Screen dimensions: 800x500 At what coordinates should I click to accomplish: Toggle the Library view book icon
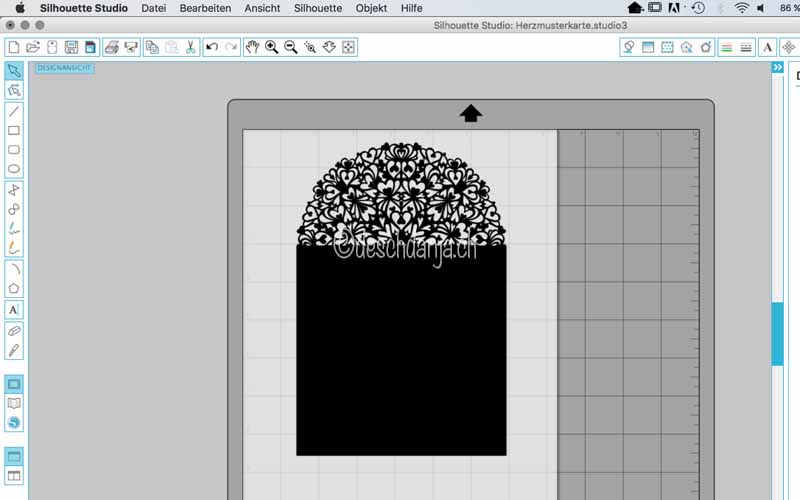[x=14, y=403]
